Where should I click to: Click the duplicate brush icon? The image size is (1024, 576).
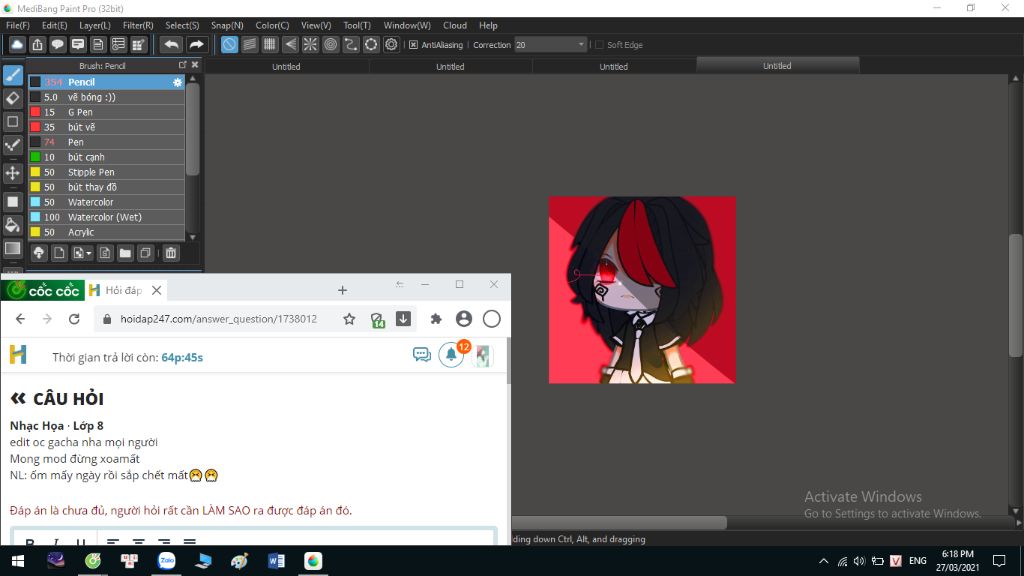[x=146, y=253]
